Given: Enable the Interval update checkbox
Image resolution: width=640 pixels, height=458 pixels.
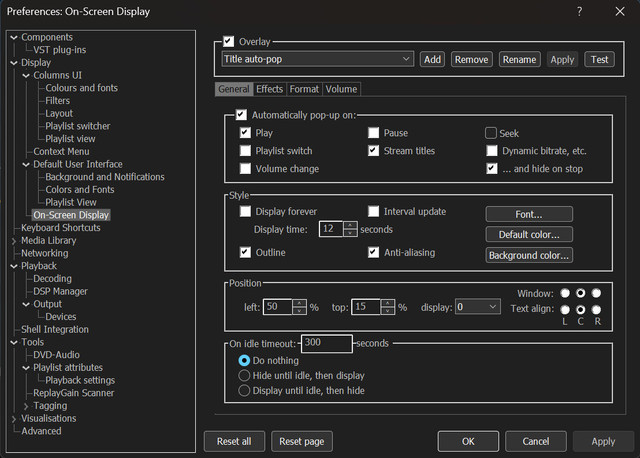Looking at the screenshot, I should (373, 211).
